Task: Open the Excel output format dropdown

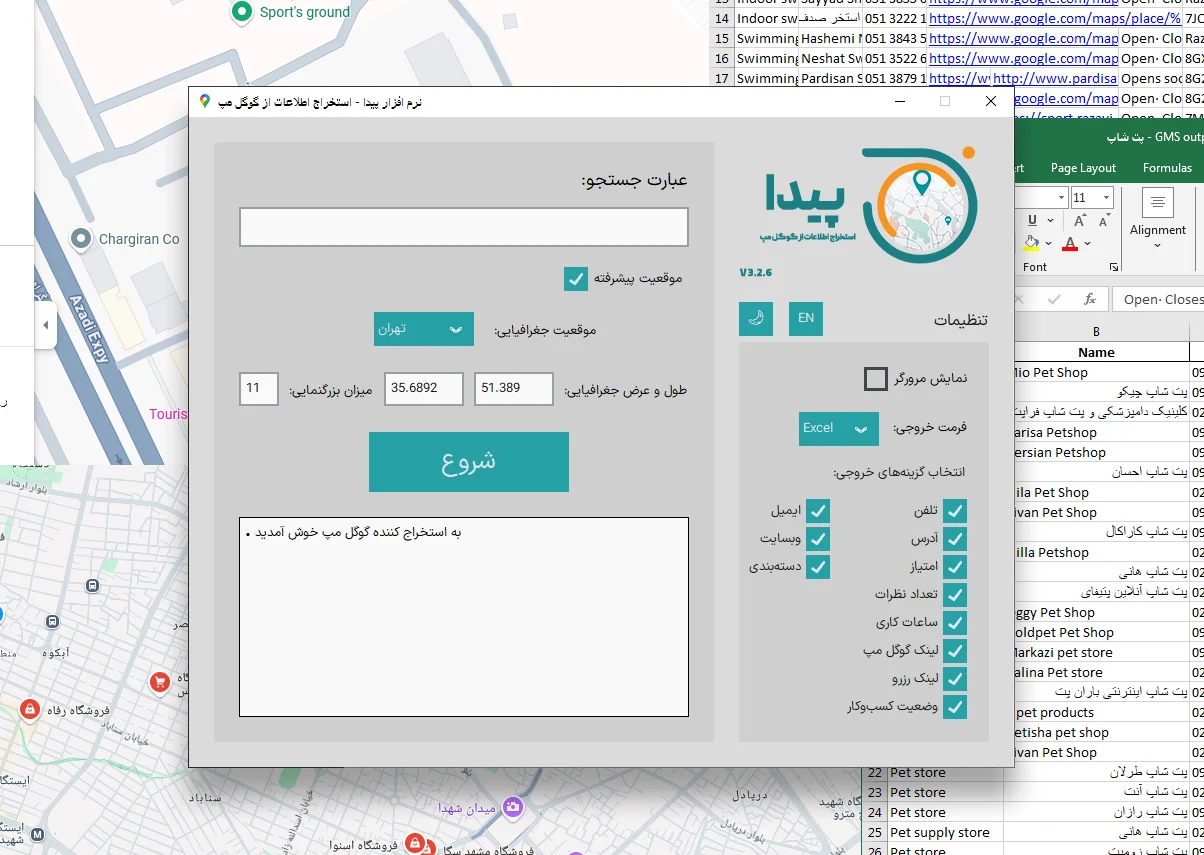Action: 838,428
